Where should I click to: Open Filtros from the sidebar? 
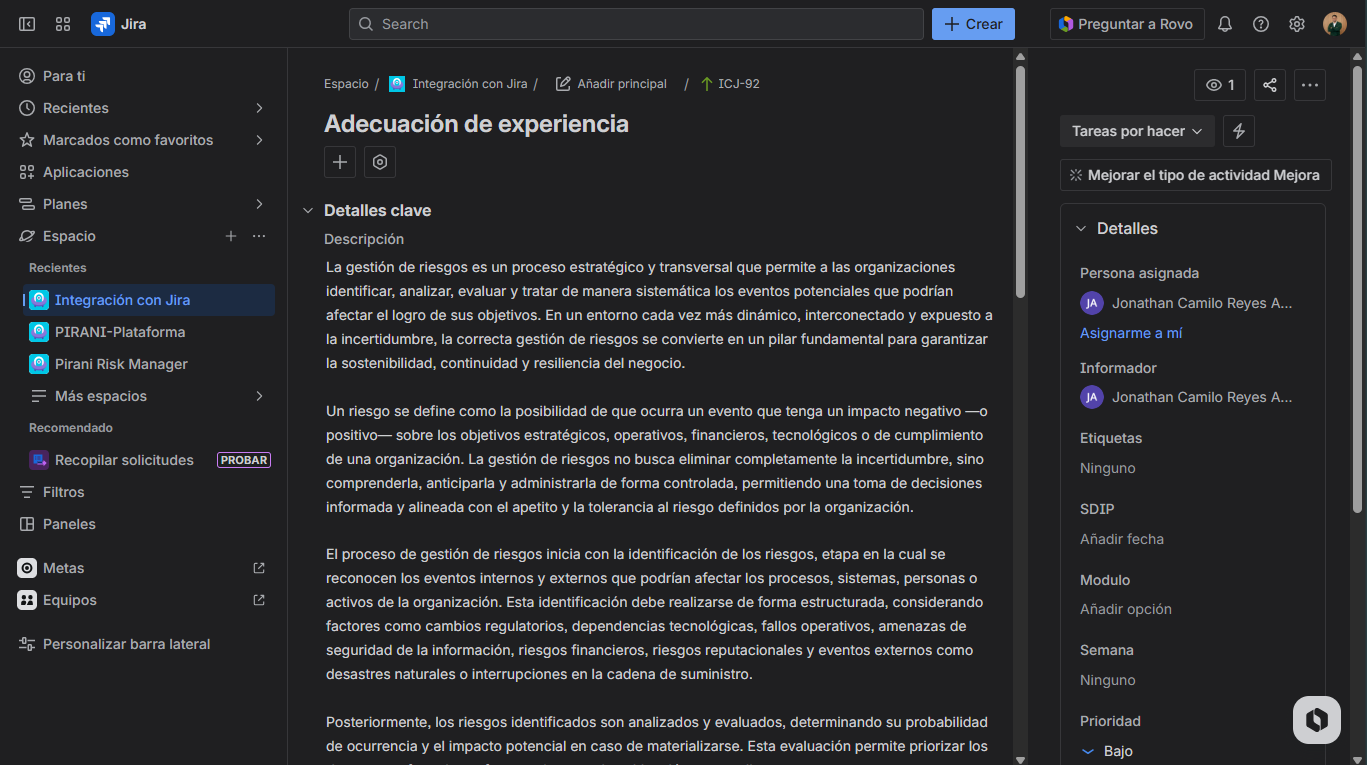tap(64, 492)
